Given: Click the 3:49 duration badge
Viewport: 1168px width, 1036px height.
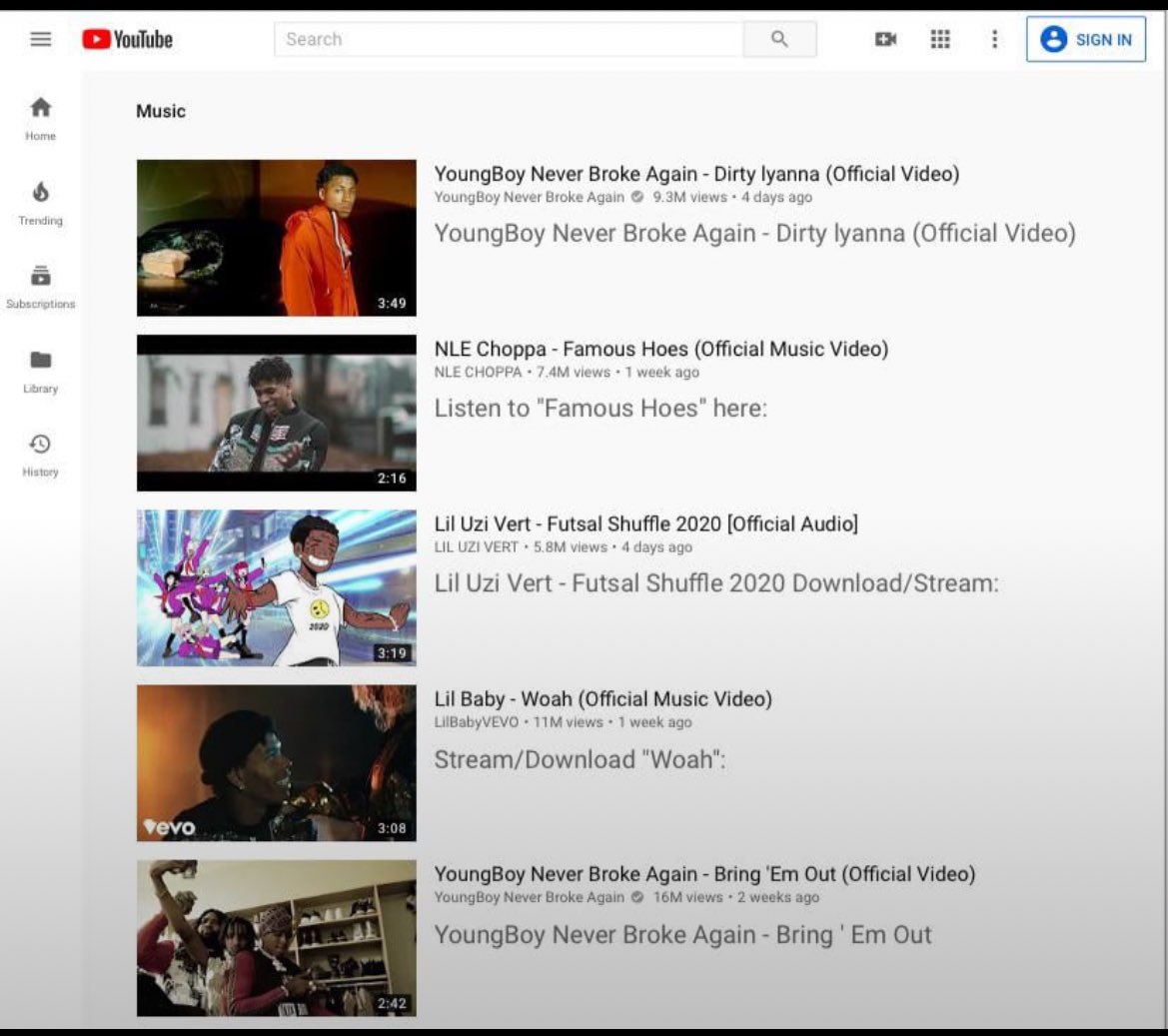Looking at the screenshot, I should 392,303.
